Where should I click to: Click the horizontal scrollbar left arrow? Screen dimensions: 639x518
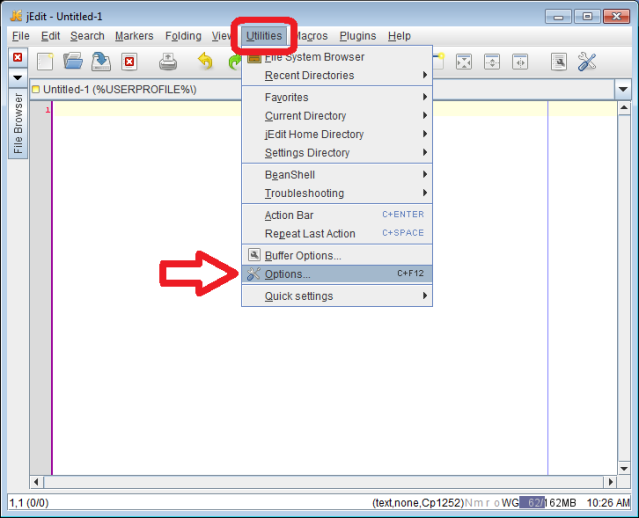tap(36, 482)
